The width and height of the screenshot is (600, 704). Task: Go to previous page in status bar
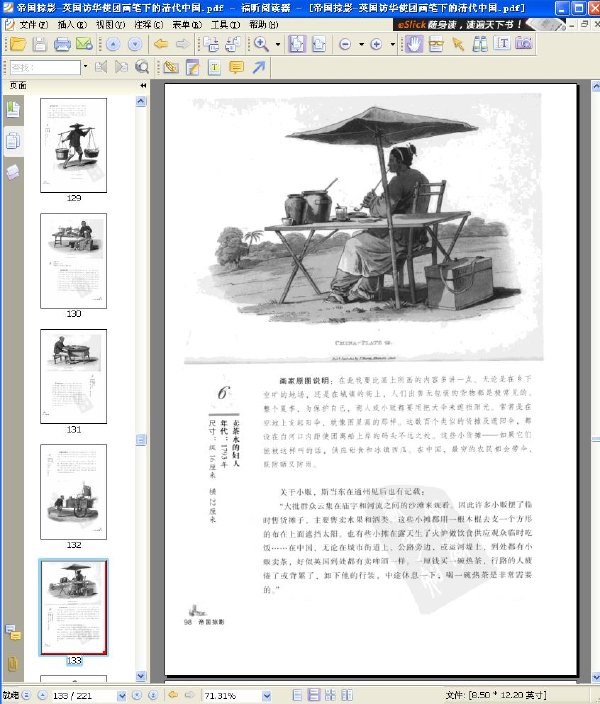tap(42, 695)
